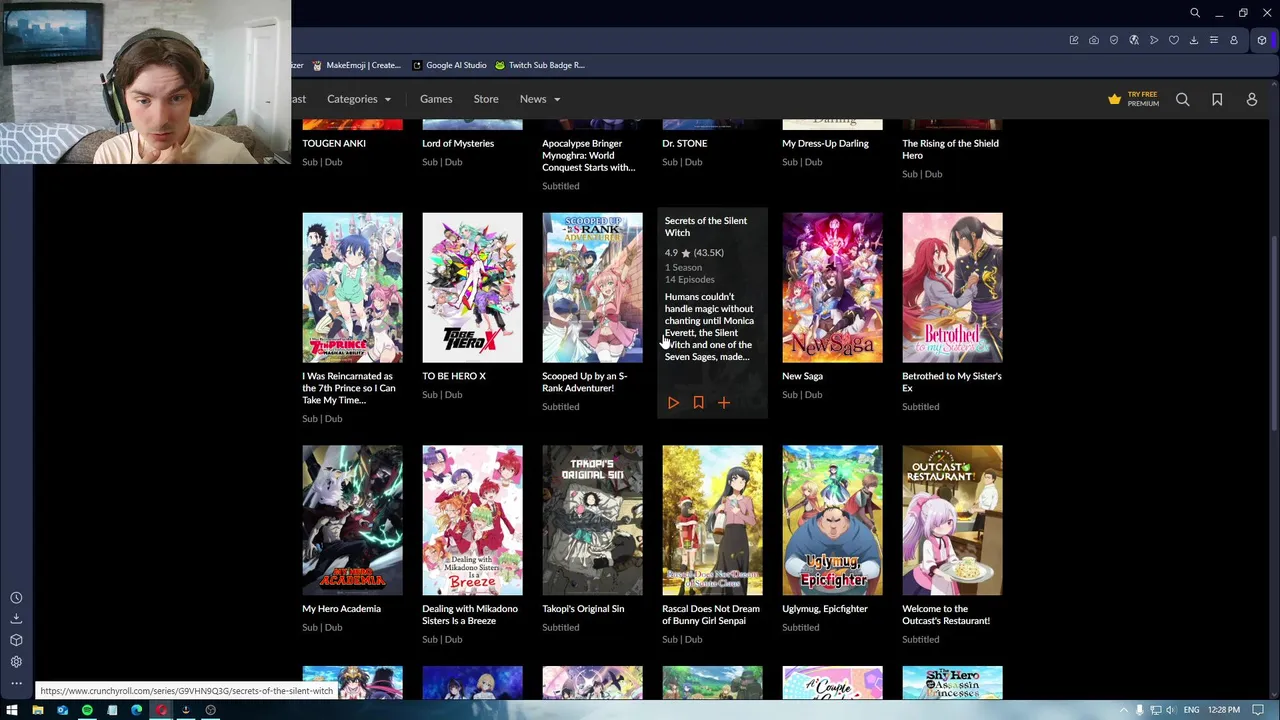Click the Dr. STONE title
1280x720 pixels.
tap(684, 143)
